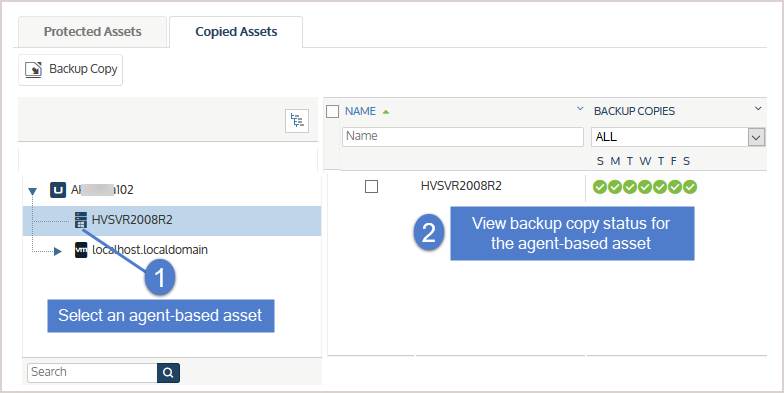The width and height of the screenshot is (784, 393).
Task: Click the Name filter input field
Action: point(462,136)
